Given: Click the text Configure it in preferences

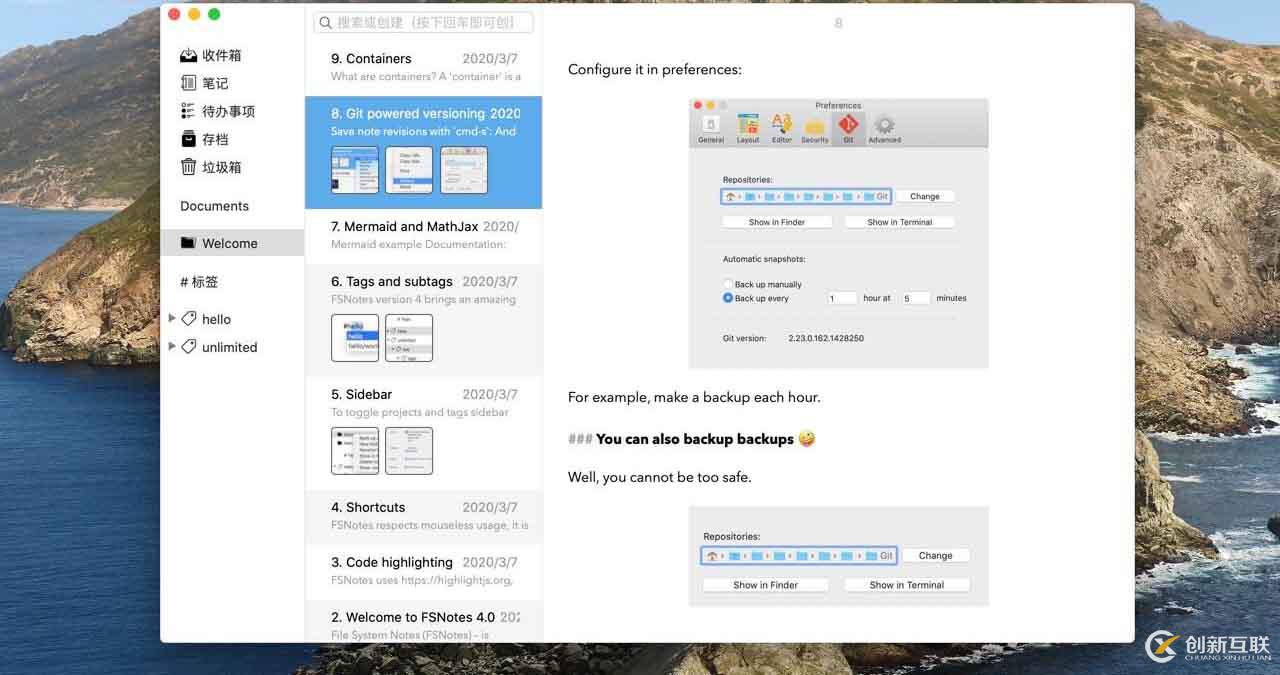Looking at the screenshot, I should pos(655,70).
